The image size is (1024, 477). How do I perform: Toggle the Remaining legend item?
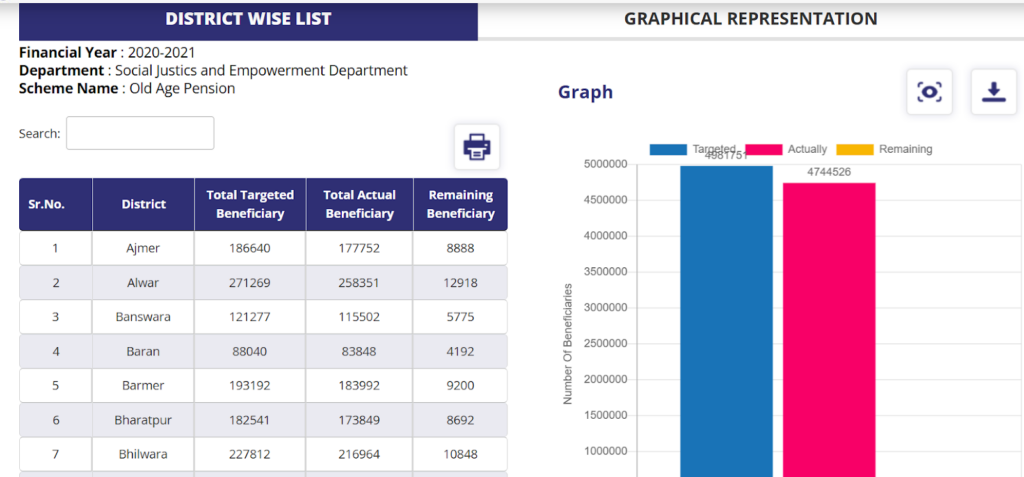pos(884,149)
